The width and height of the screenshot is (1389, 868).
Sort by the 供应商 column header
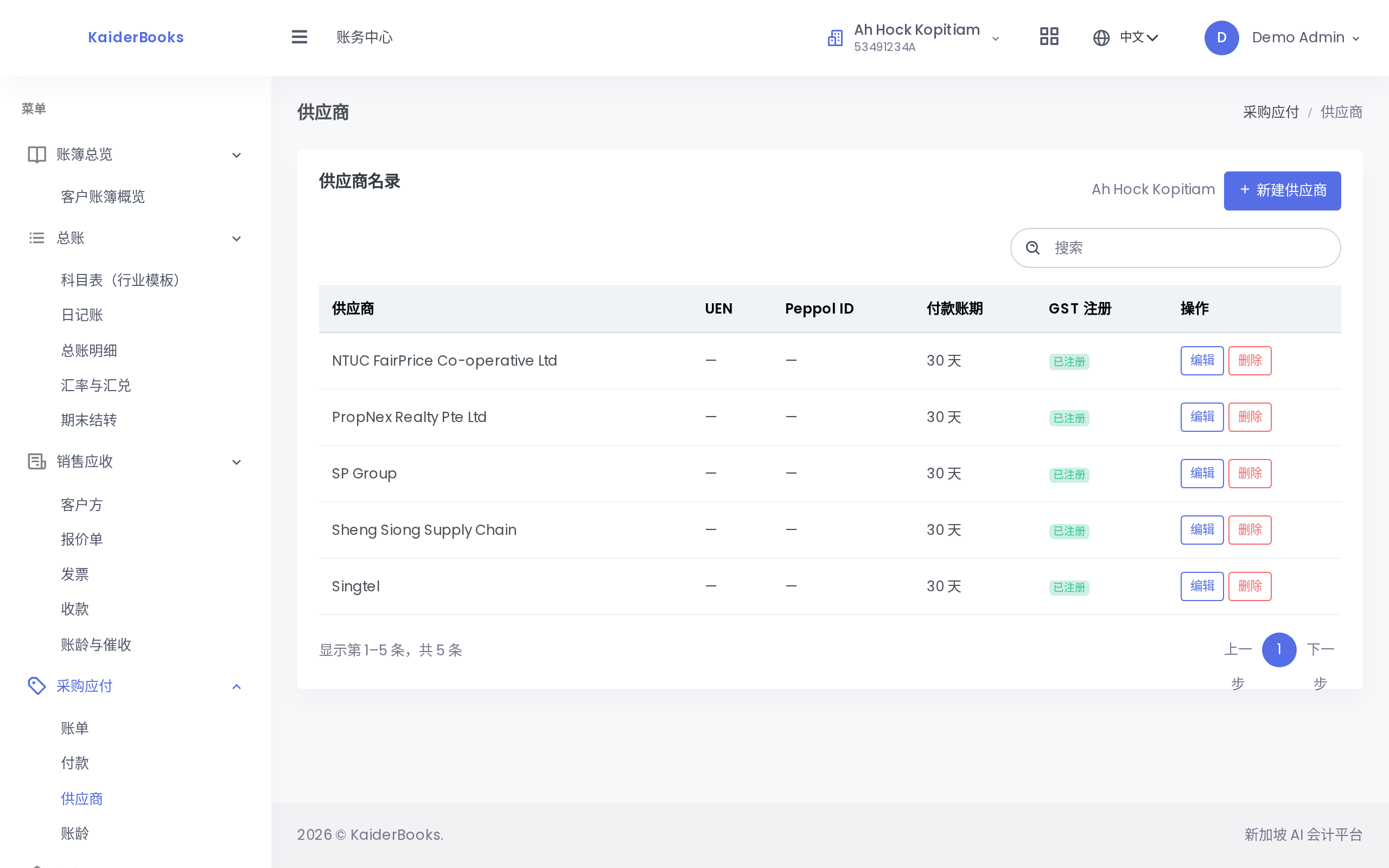point(353,309)
